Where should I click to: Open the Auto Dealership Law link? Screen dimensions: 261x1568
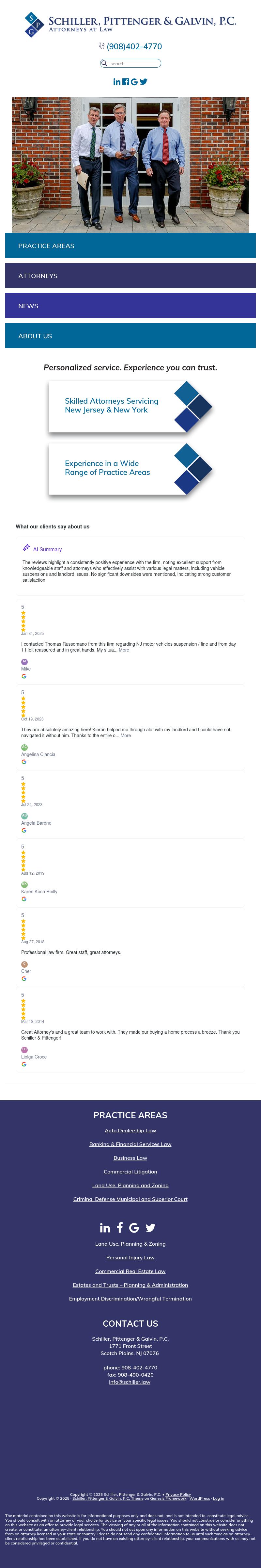(130, 1130)
